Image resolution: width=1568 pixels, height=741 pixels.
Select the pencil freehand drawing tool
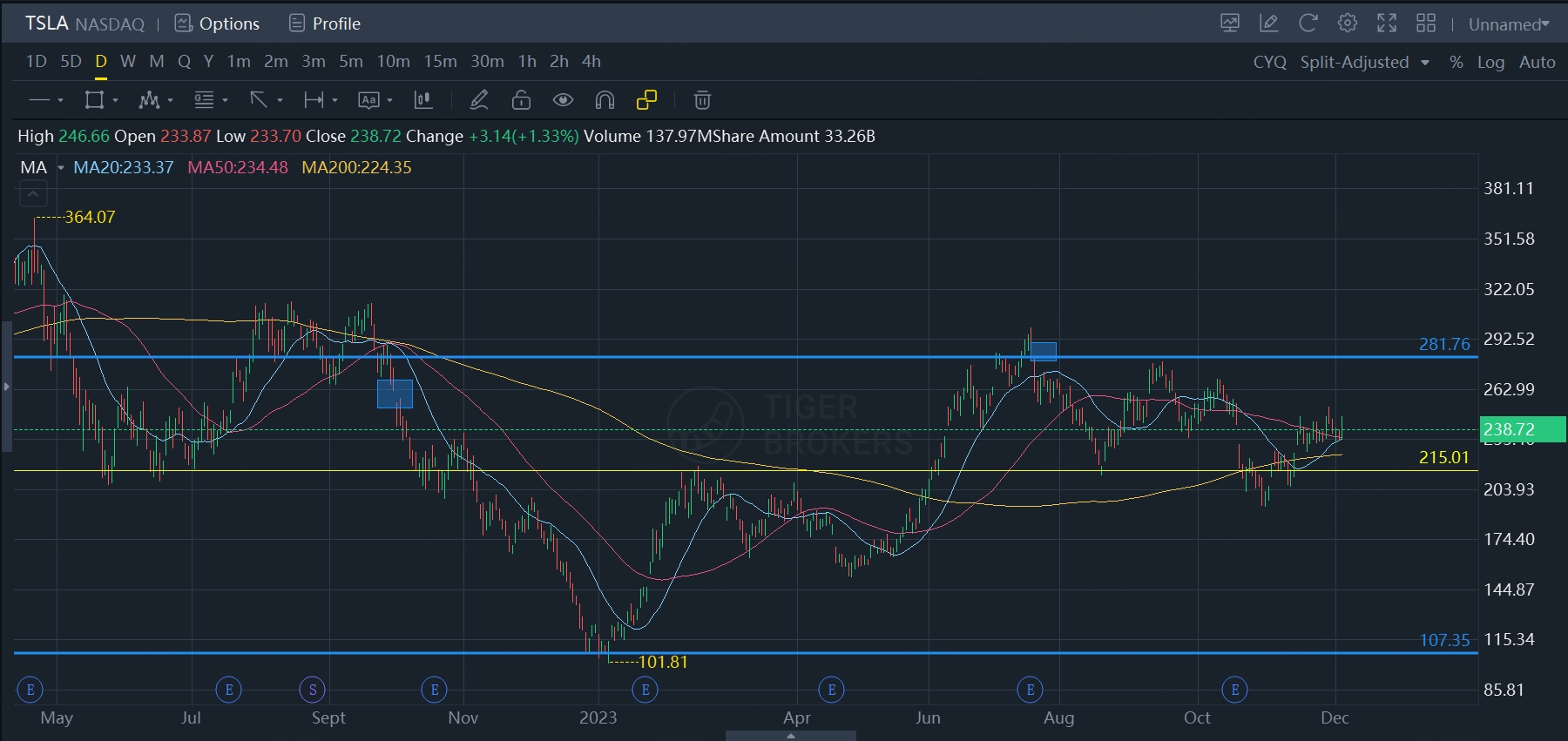[478, 100]
